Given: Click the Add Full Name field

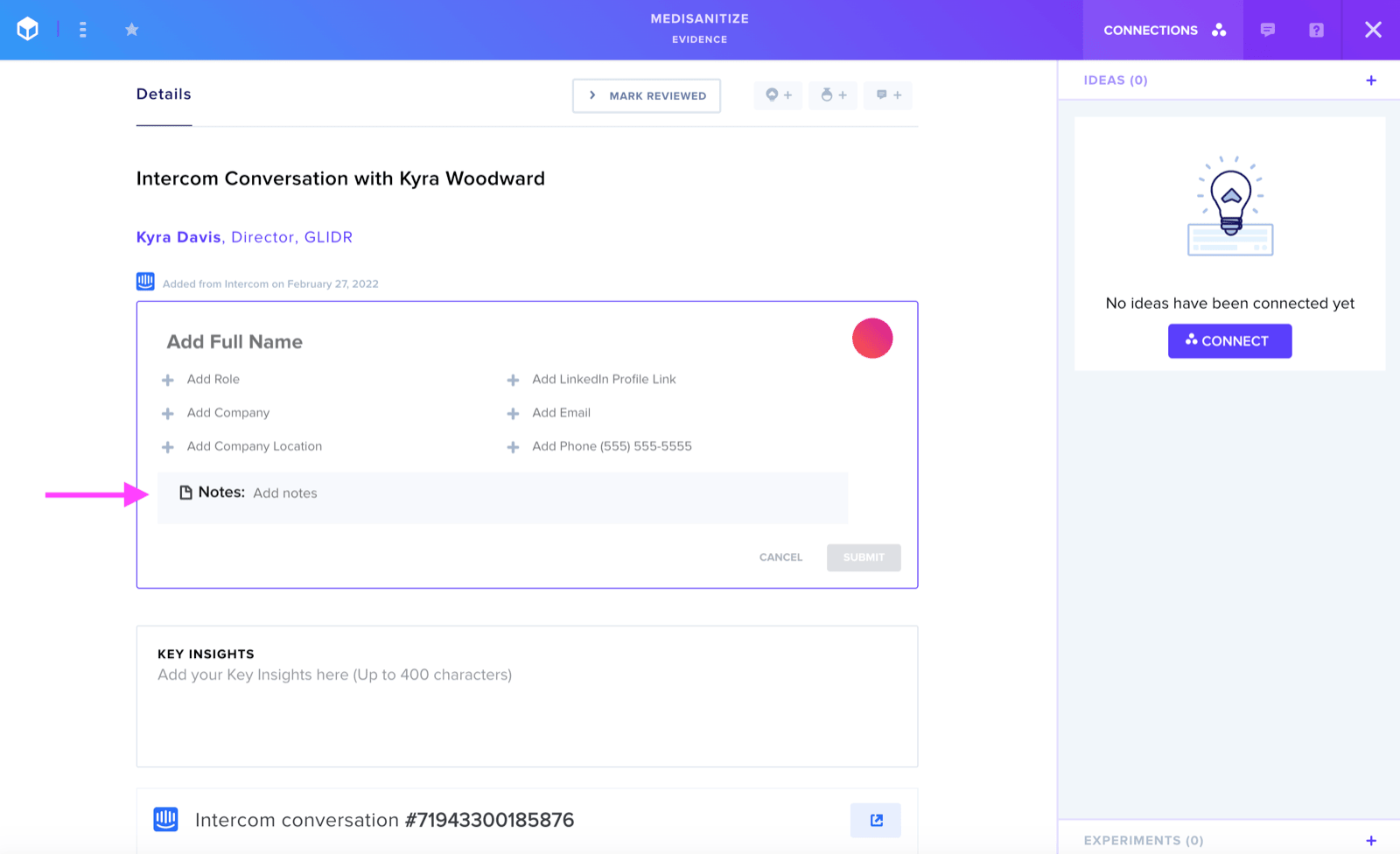Looking at the screenshot, I should [x=234, y=342].
